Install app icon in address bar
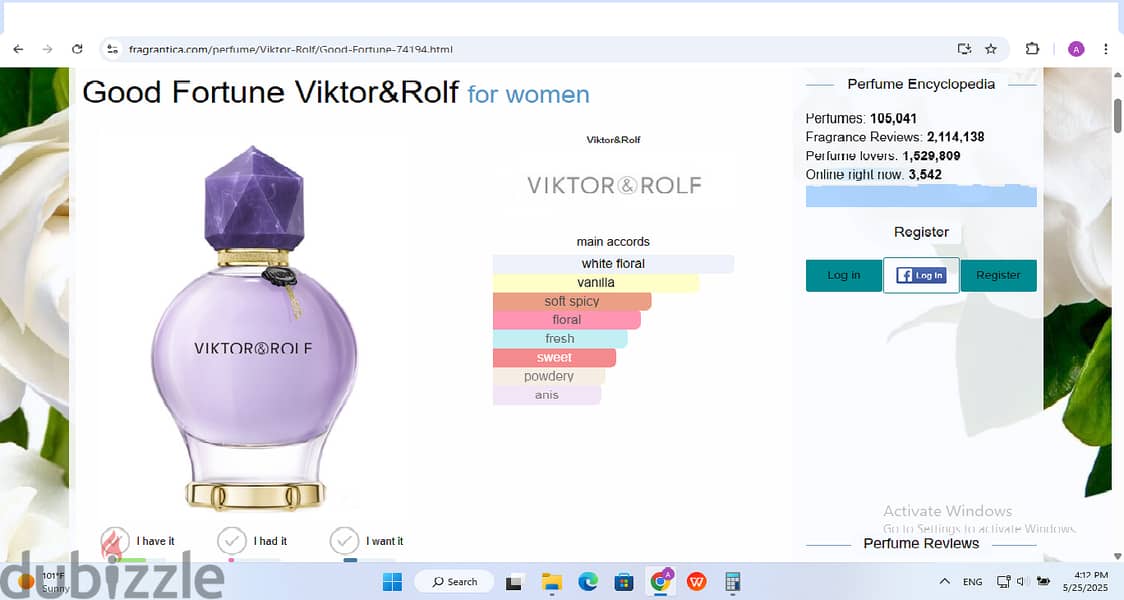The width and height of the screenshot is (1124, 600). [x=964, y=49]
